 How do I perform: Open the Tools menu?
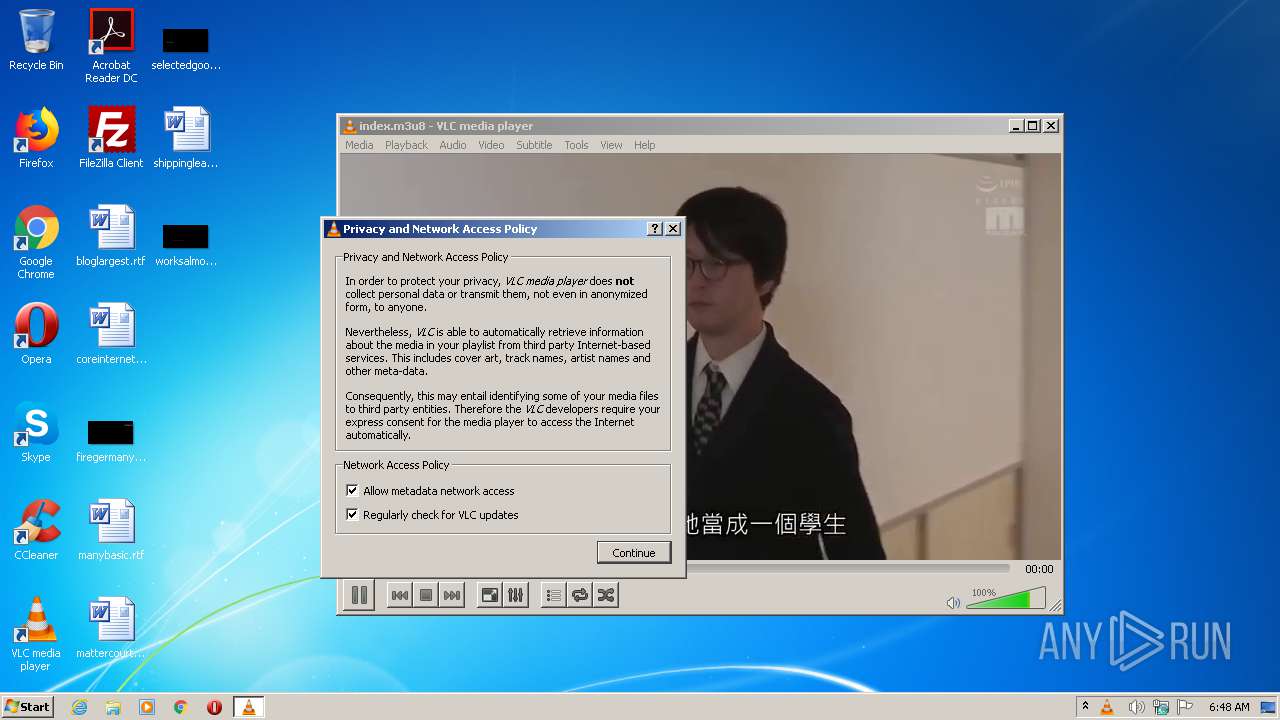click(x=576, y=145)
